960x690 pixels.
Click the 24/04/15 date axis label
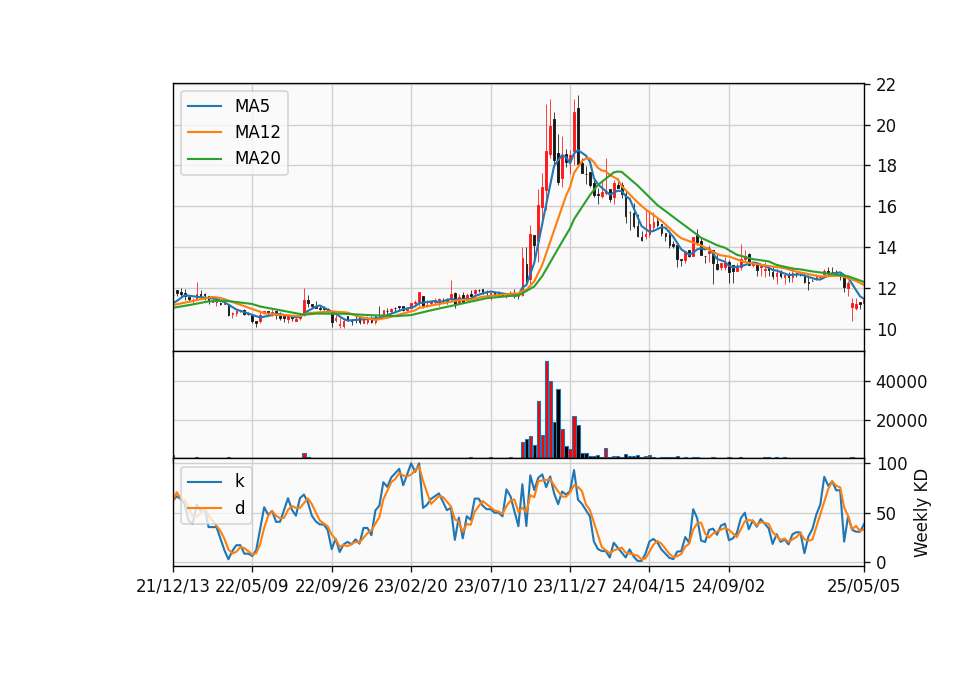point(648,586)
